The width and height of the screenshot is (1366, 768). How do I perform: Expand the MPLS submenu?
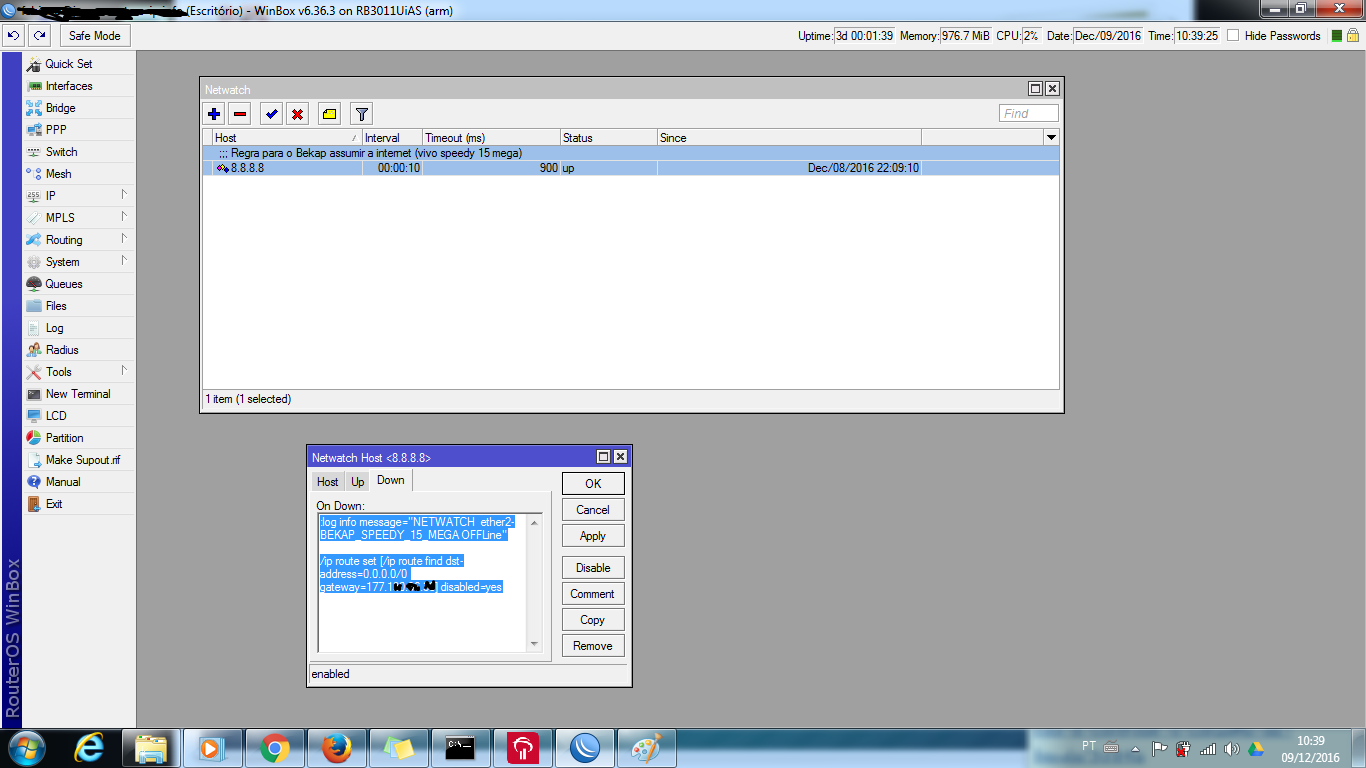tap(78, 218)
